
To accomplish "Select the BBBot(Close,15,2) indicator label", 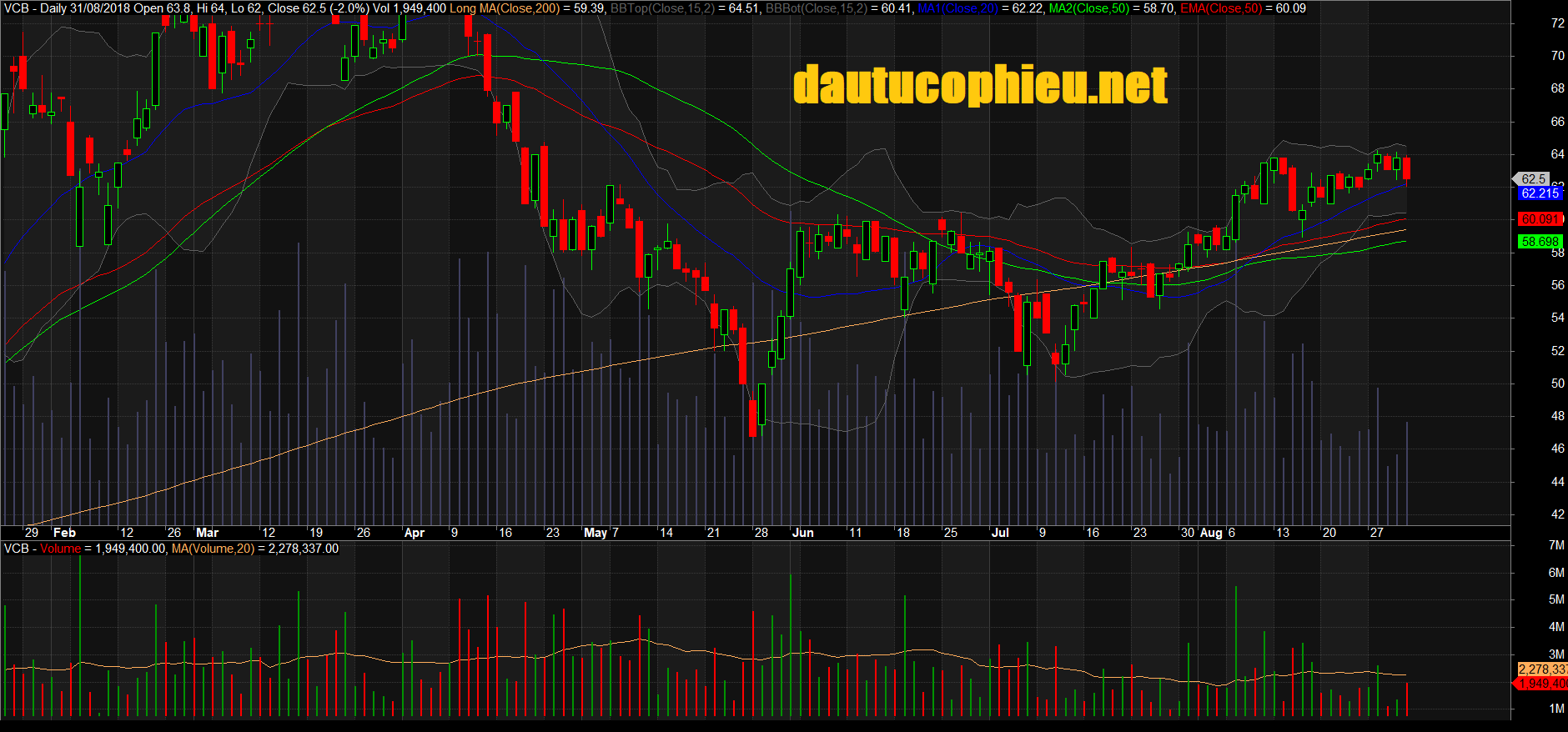I will click(x=816, y=8).
